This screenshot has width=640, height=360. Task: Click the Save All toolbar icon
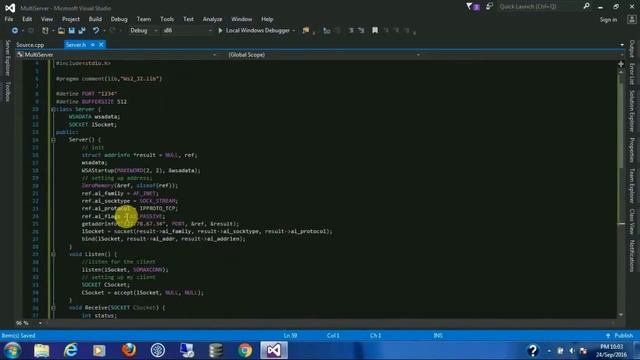click(82, 31)
